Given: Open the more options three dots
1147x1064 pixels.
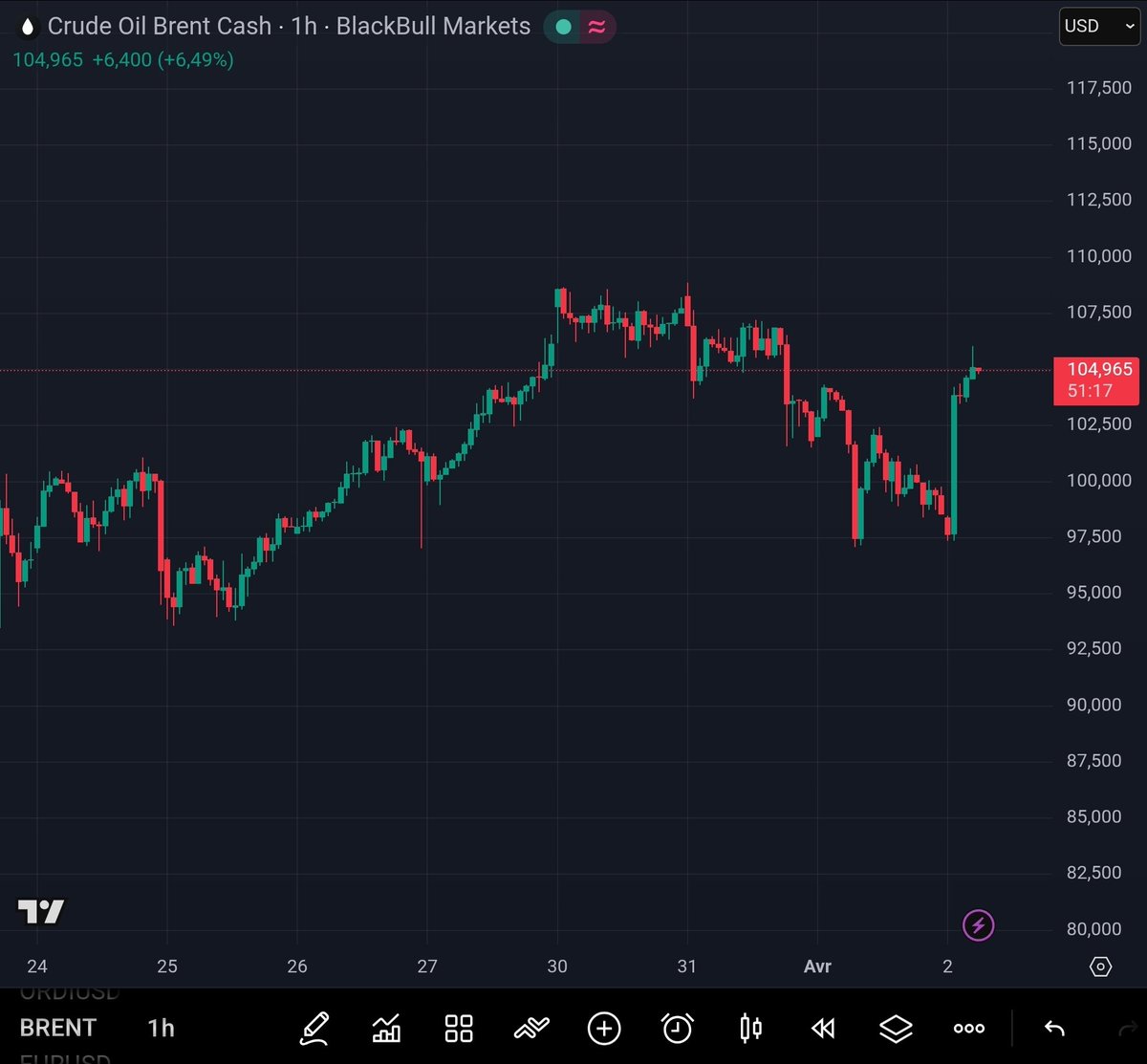Looking at the screenshot, I should click(x=969, y=1029).
